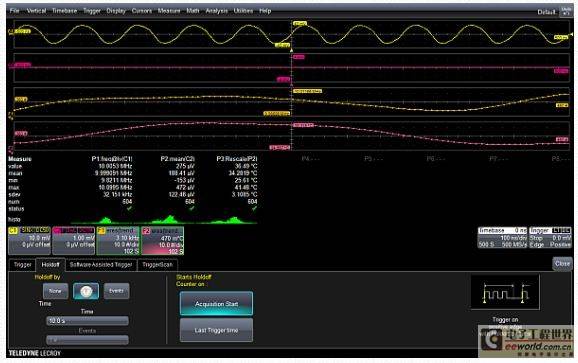This screenshot has height=363, width=578.
Task: Open the Utilities menu
Action: coord(243,11)
